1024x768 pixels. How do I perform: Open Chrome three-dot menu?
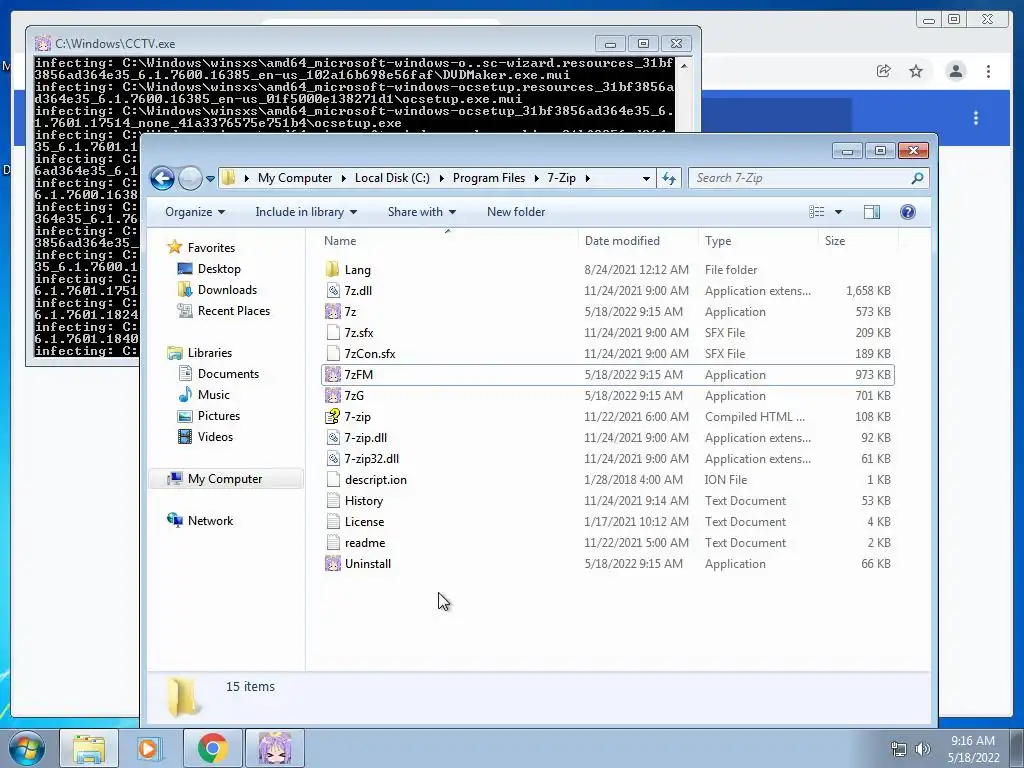click(988, 71)
